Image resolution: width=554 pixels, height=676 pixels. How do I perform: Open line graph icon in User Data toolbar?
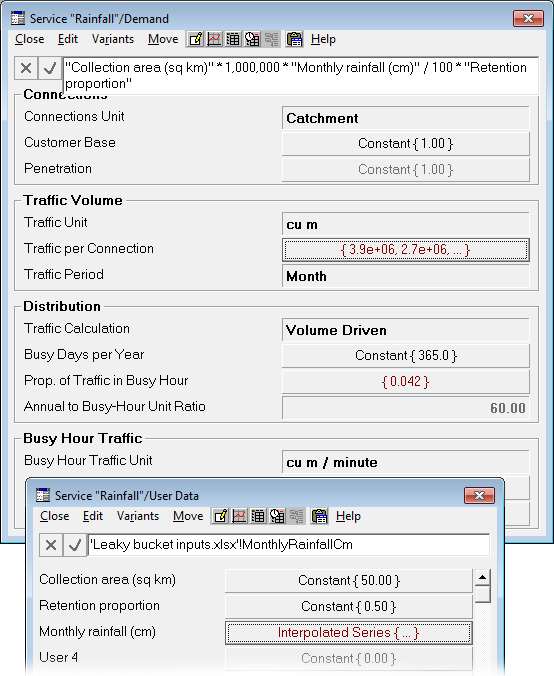[x=239, y=516]
